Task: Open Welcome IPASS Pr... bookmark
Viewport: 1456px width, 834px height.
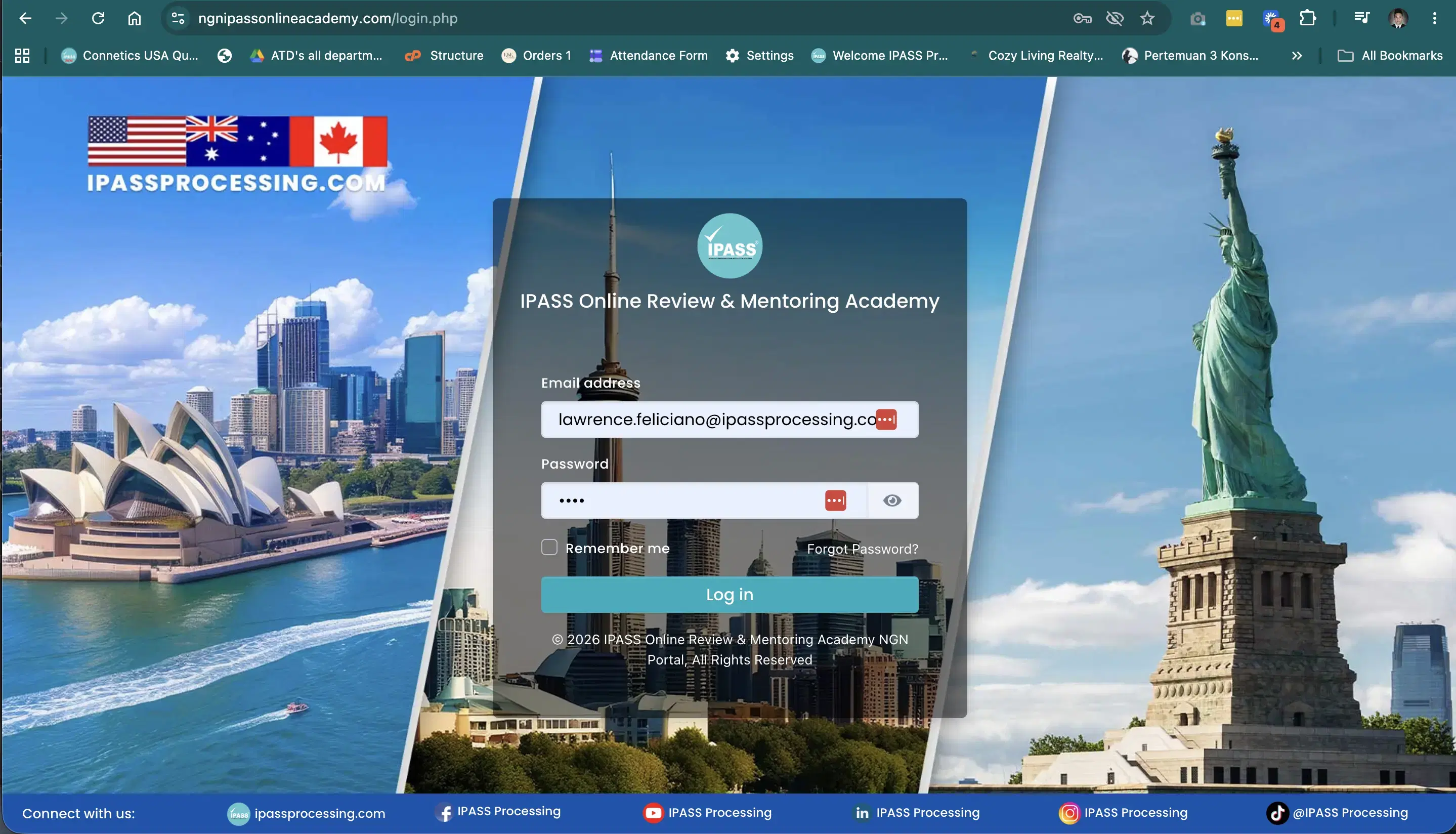Action: [x=879, y=56]
